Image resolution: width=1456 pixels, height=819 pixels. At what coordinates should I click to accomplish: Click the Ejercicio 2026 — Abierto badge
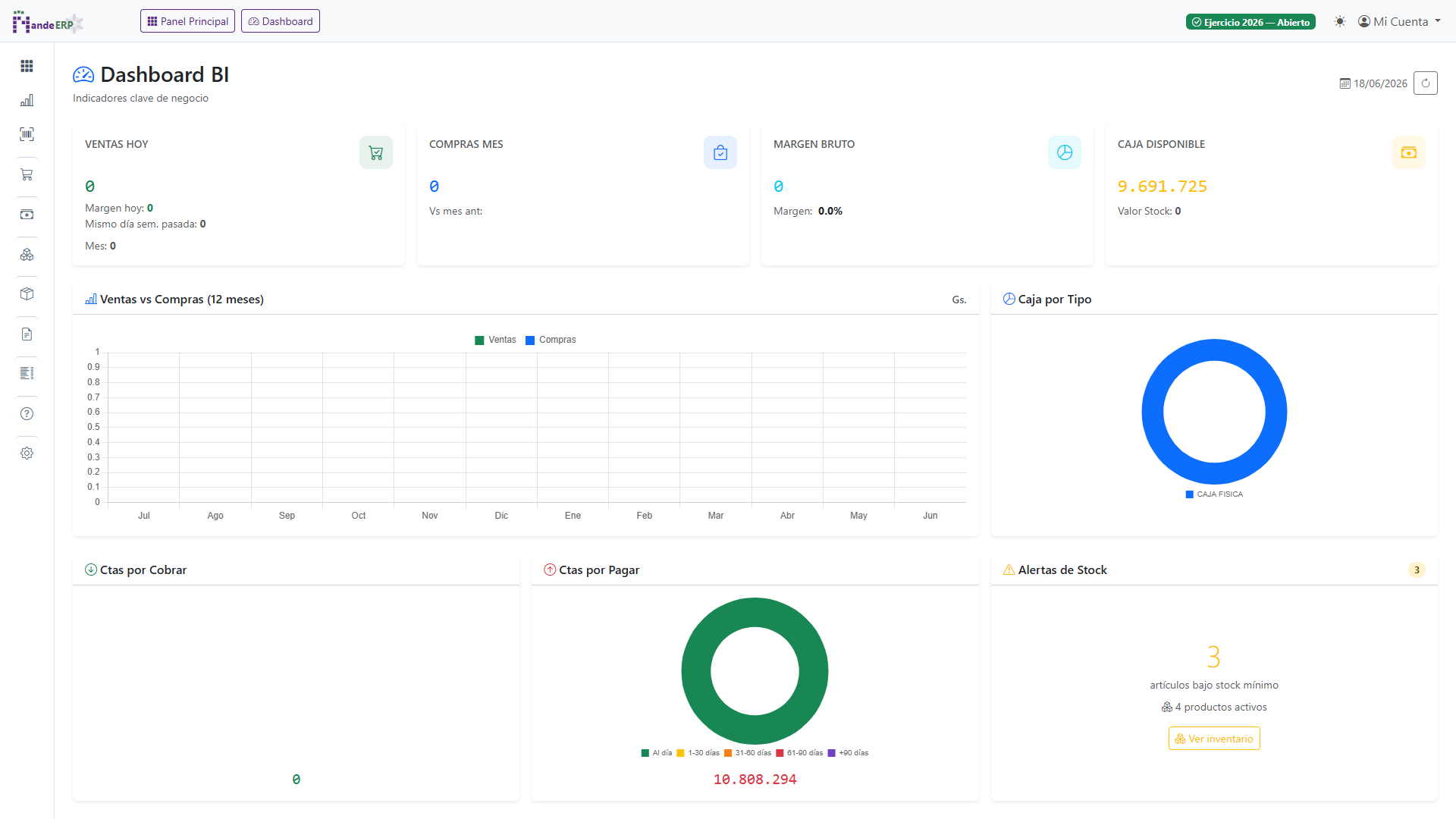point(1250,22)
